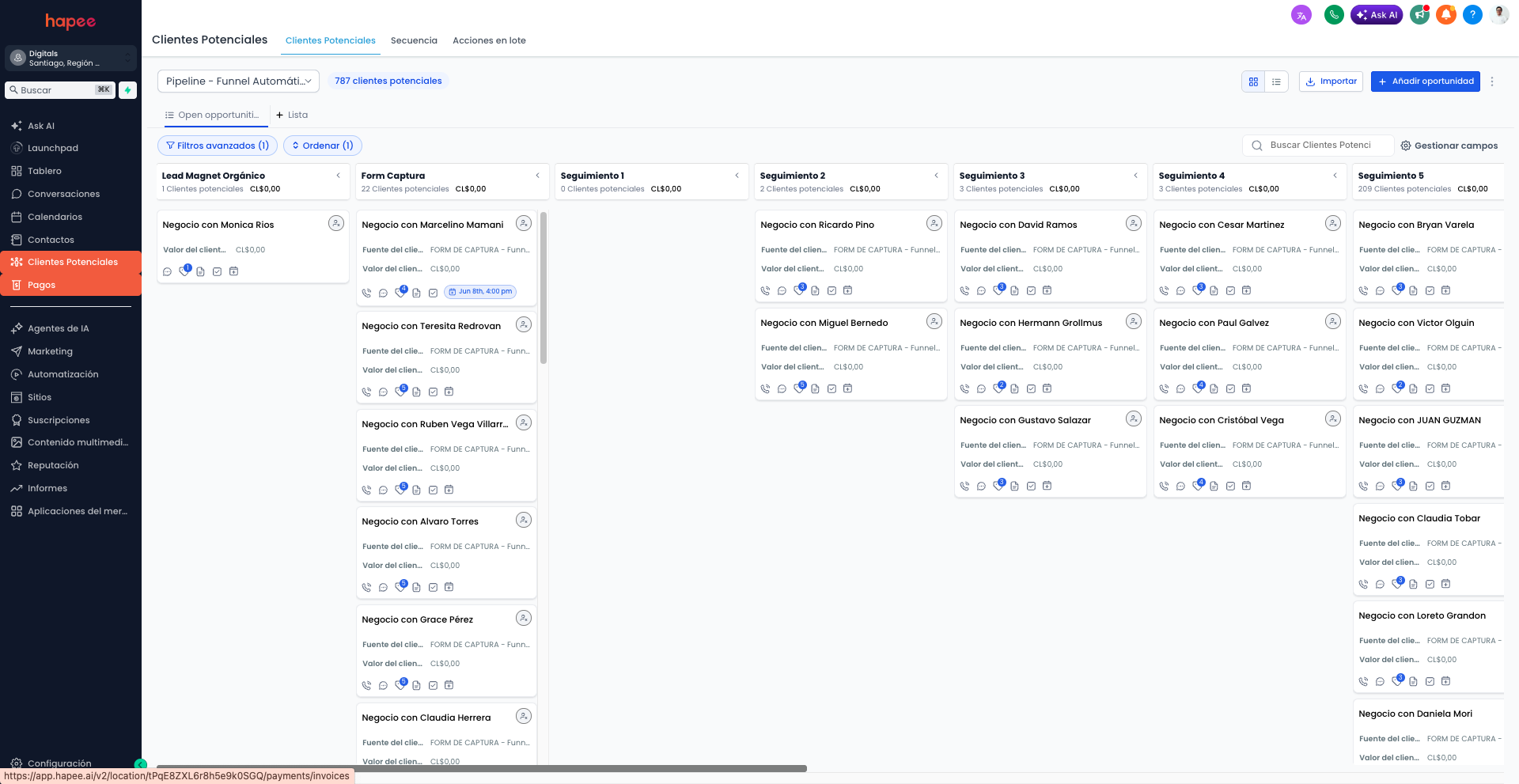Image resolution: width=1519 pixels, height=784 pixels.
Task: Collapse the Seguimiento 2 column
Action: click(x=937, y=176)
